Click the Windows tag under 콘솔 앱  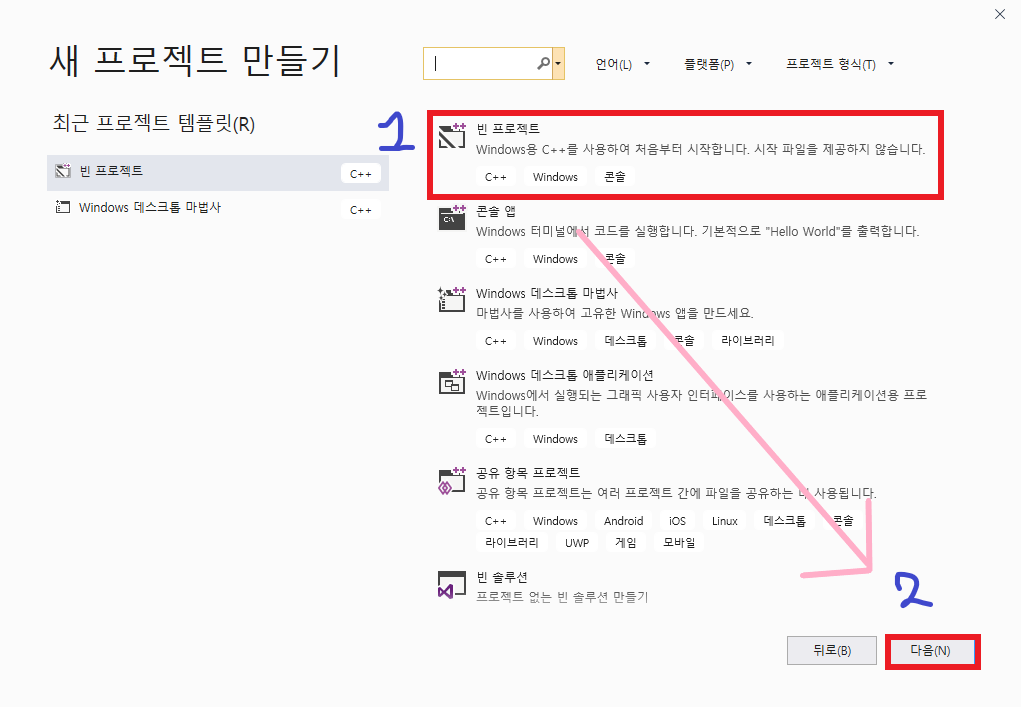coord(555,259)
